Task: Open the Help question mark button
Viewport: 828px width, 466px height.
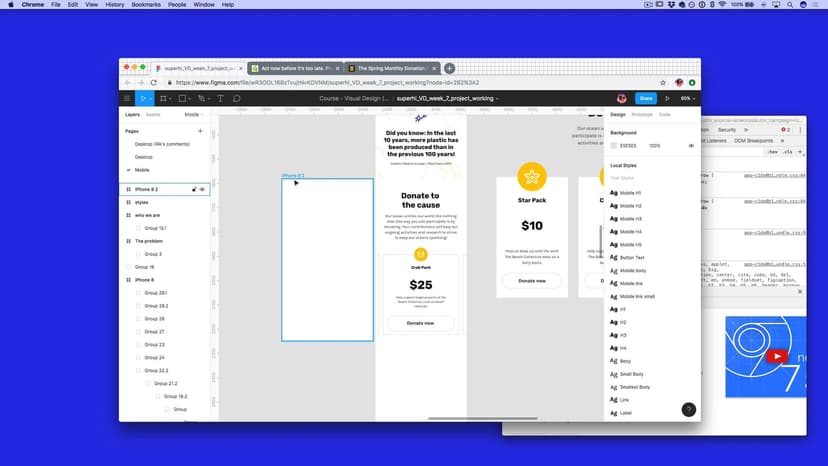Action: [x=688, y=409]
